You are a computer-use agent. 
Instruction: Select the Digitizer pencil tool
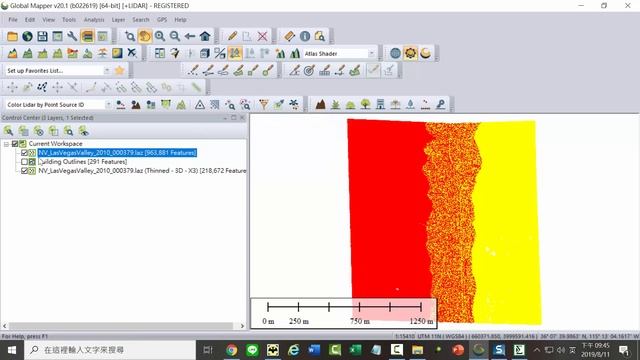(x=232, y=36)
